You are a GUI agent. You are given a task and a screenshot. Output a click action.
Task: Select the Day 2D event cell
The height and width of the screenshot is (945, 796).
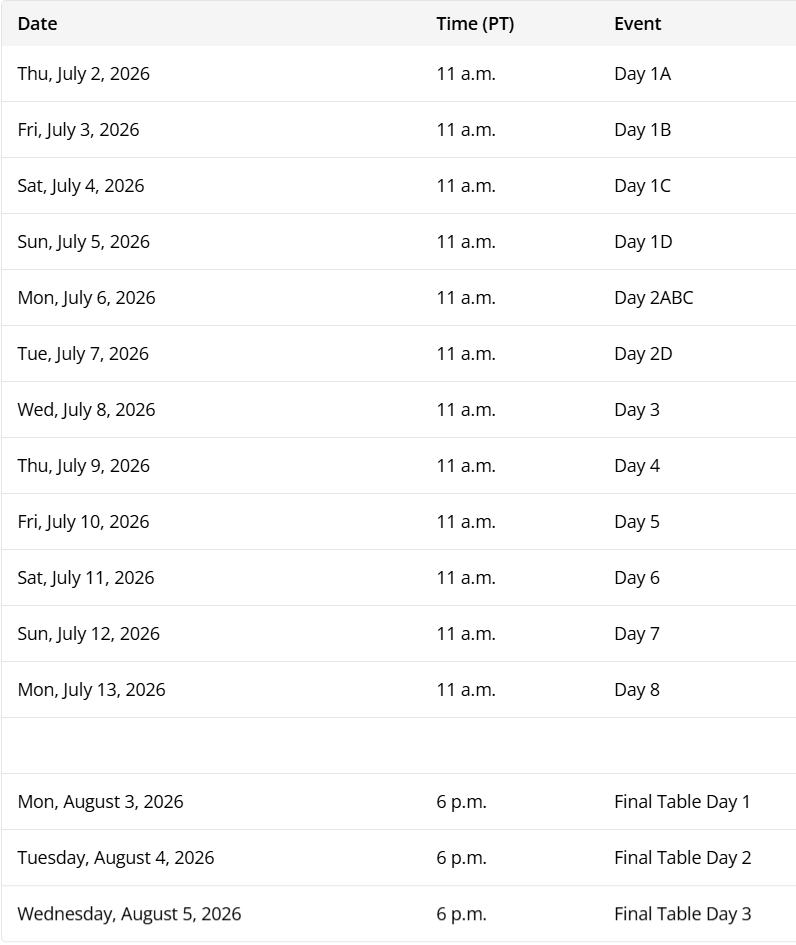(x=643, y=354)
